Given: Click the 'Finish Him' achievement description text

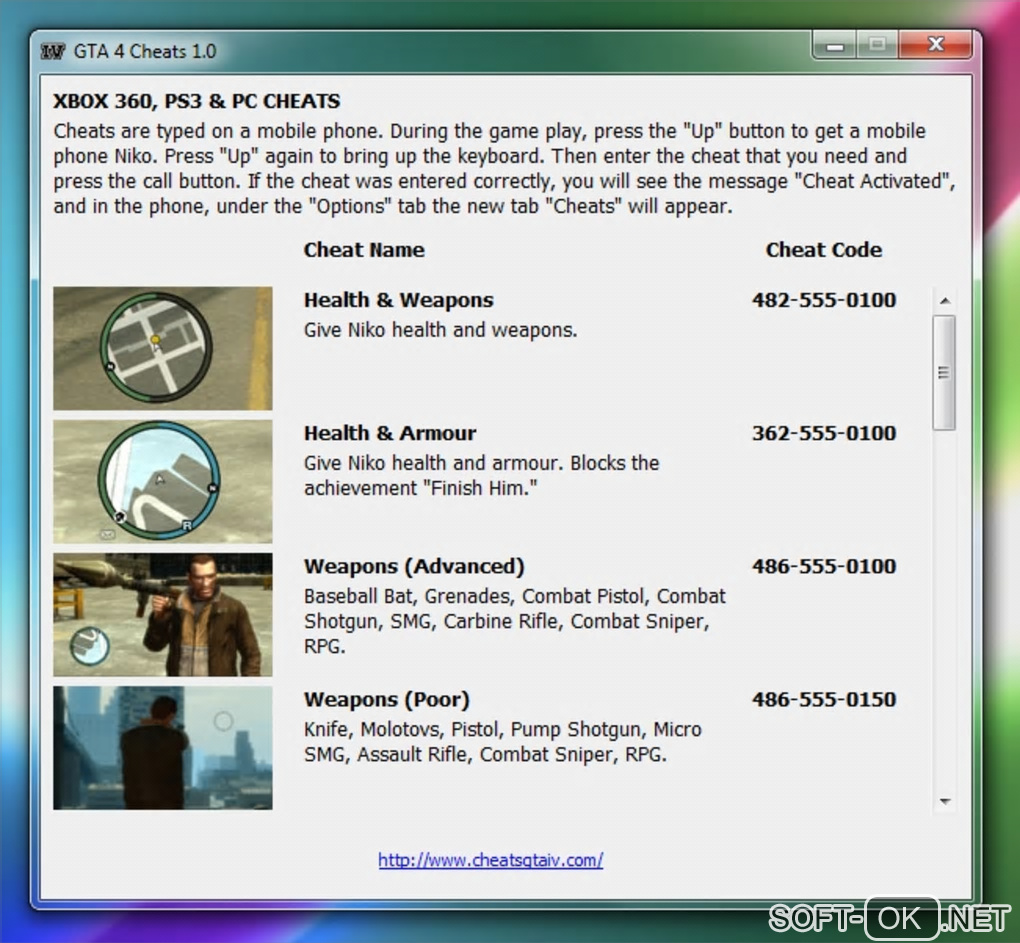Looking at the screenshot, I should tap(481, 475).
